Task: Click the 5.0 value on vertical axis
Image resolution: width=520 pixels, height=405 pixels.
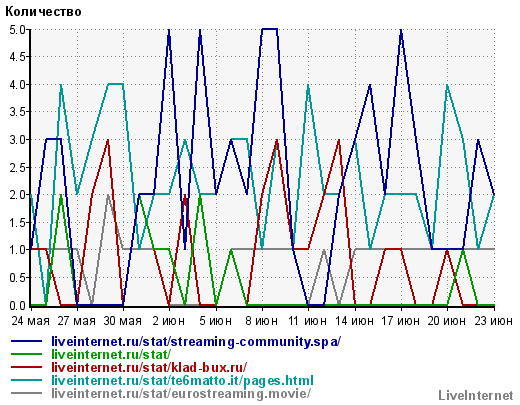Action: click(x=17, y=30)
